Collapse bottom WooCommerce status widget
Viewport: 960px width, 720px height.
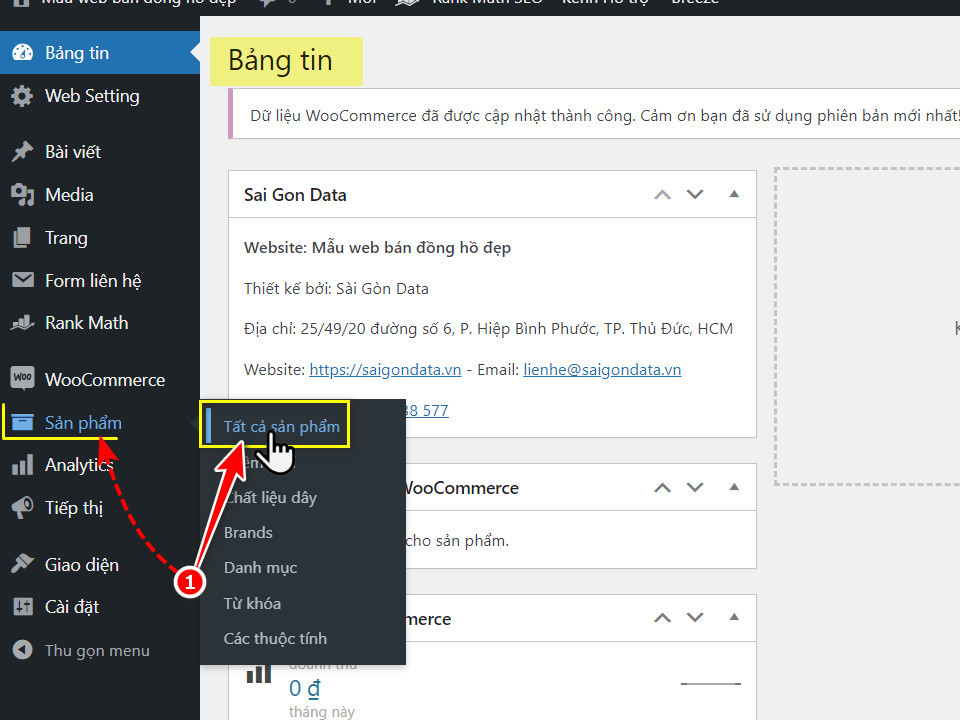click(x=734, y=617)
